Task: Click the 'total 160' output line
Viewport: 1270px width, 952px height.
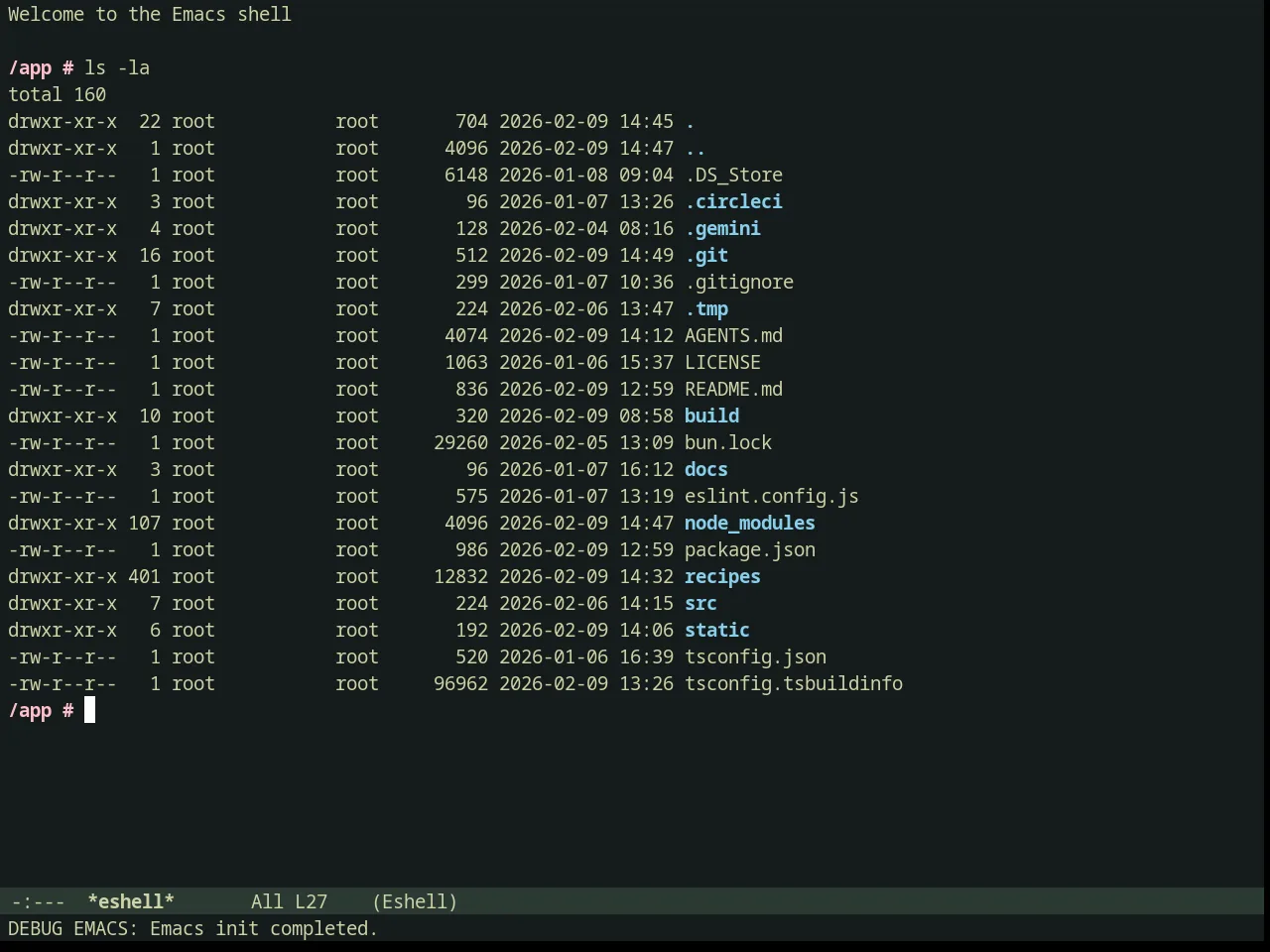Action: point(57,94)
